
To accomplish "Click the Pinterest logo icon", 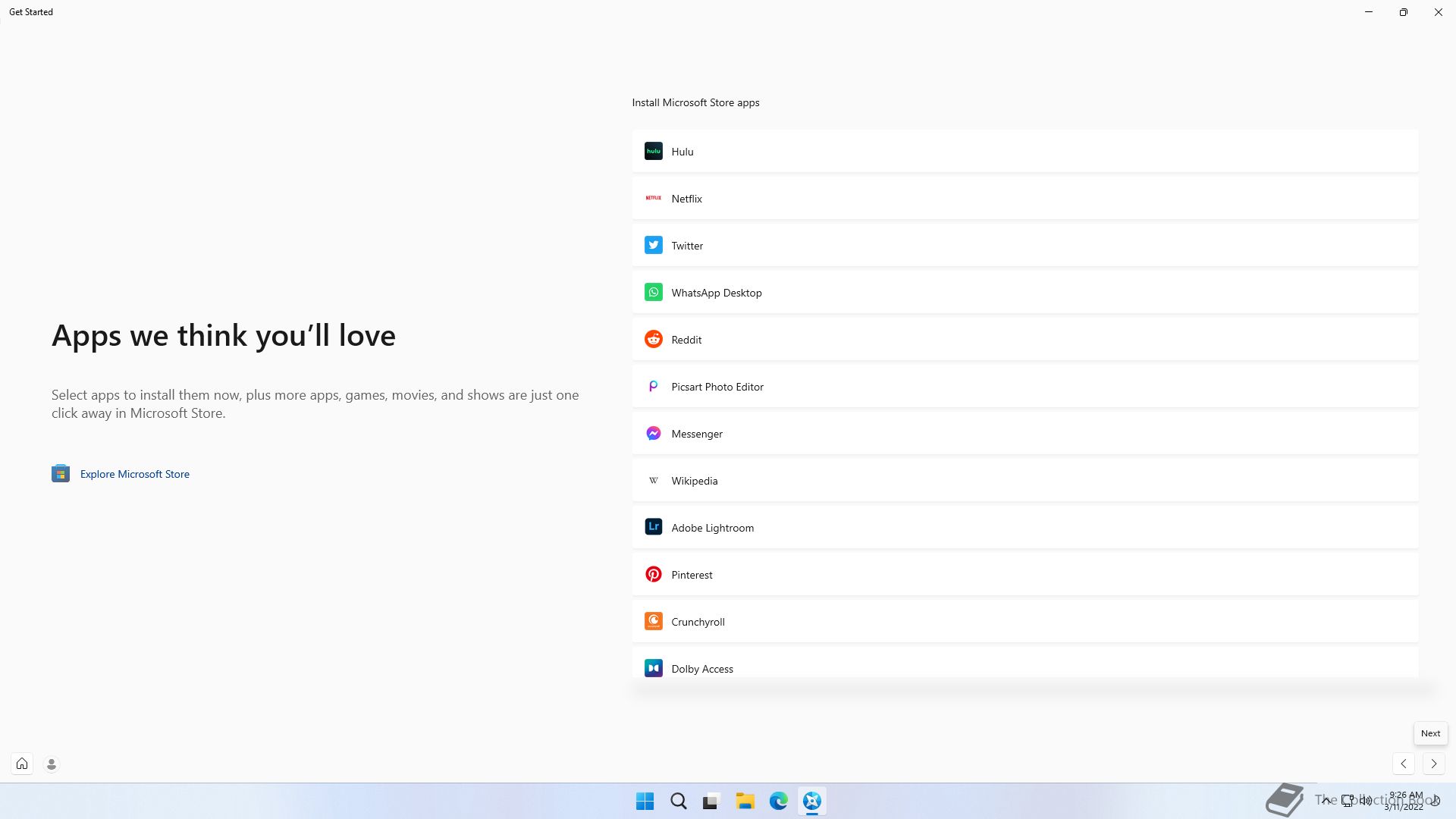I will (x=653, y=574).
